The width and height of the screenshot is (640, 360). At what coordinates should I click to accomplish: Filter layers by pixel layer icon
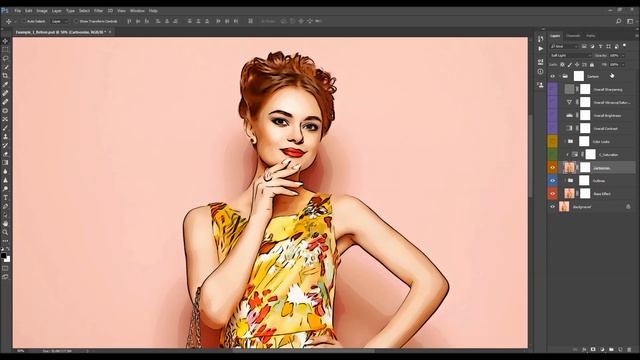(x=584, y=47)
